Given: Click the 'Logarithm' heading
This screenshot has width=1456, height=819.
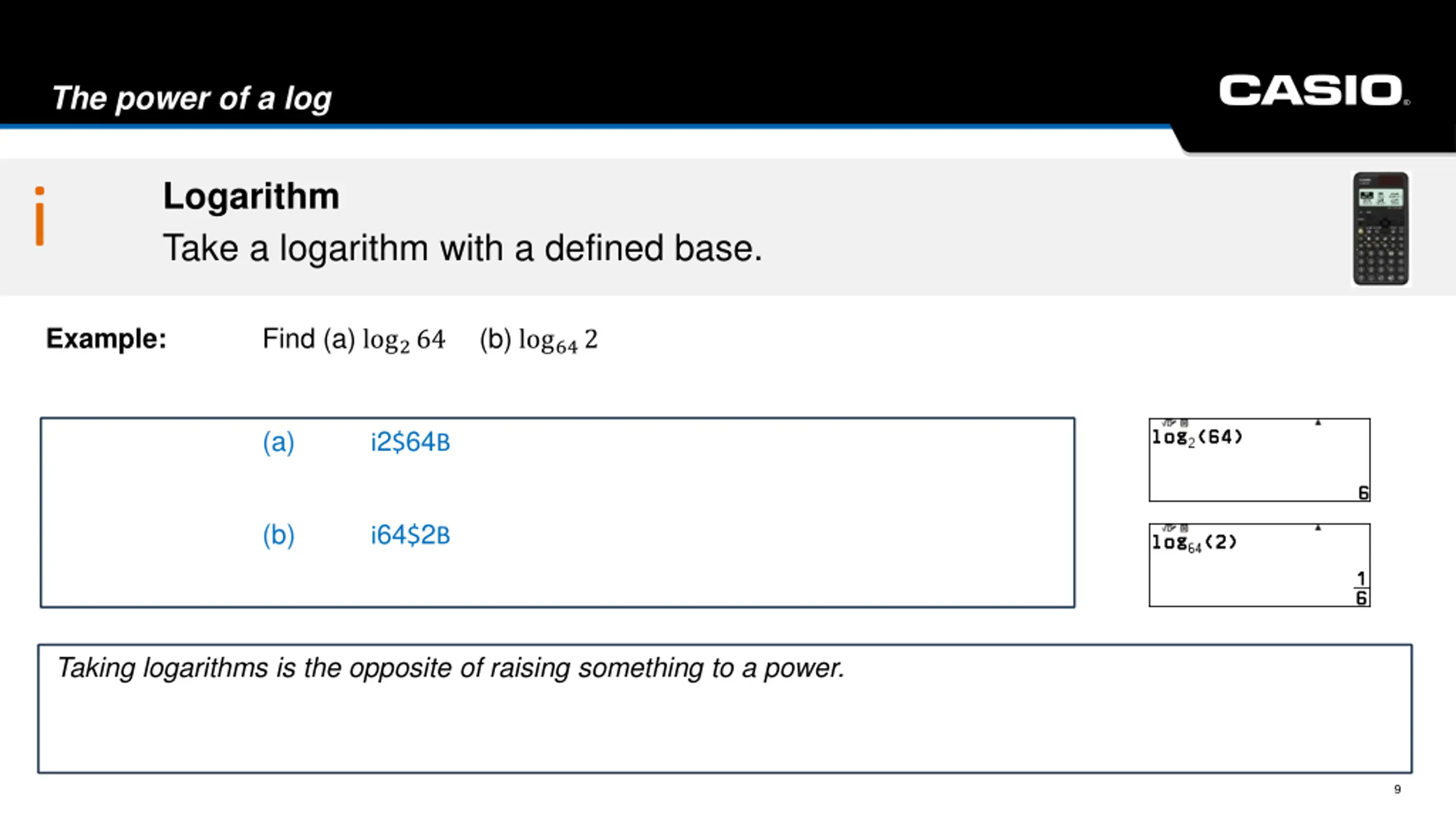Looking at the screenshot, I should [251, 197].
